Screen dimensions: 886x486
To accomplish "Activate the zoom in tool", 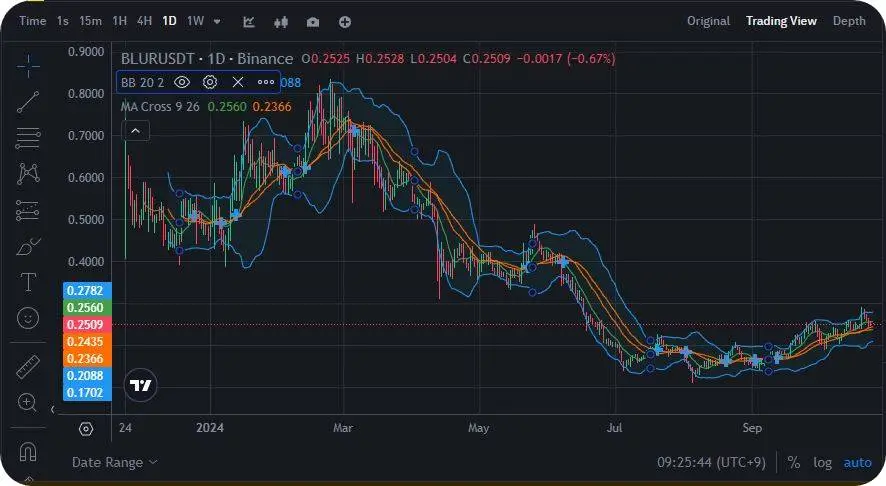I will (x=28, y=402).
